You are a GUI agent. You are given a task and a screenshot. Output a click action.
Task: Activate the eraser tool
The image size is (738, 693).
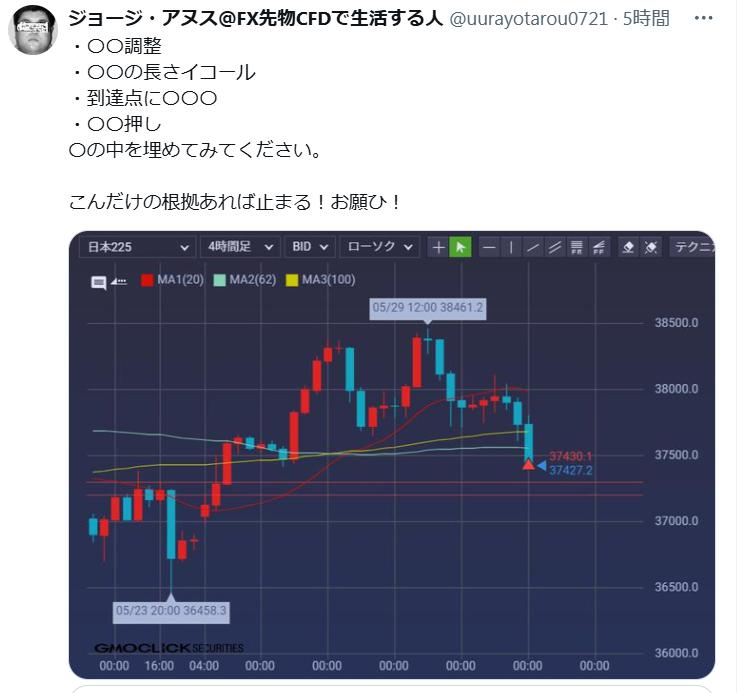pos(628,247)
